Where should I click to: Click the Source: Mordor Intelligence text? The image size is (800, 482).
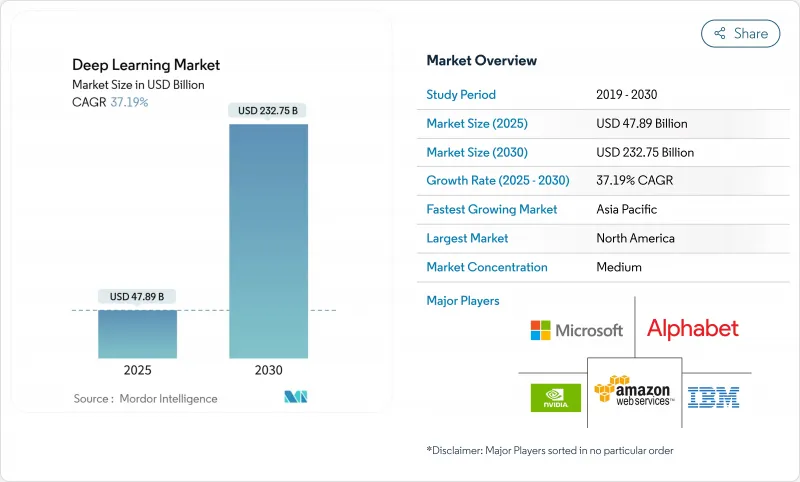[x=145, y=398]
